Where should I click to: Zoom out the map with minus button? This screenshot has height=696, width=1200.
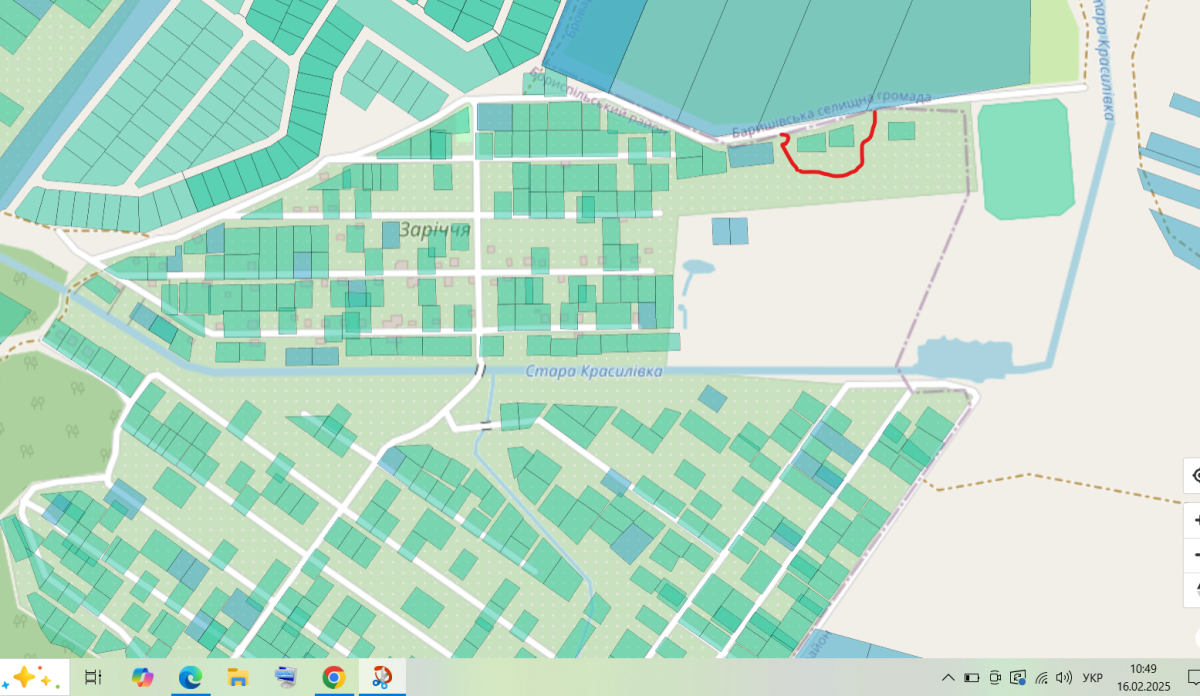[x=1193, y=554]
